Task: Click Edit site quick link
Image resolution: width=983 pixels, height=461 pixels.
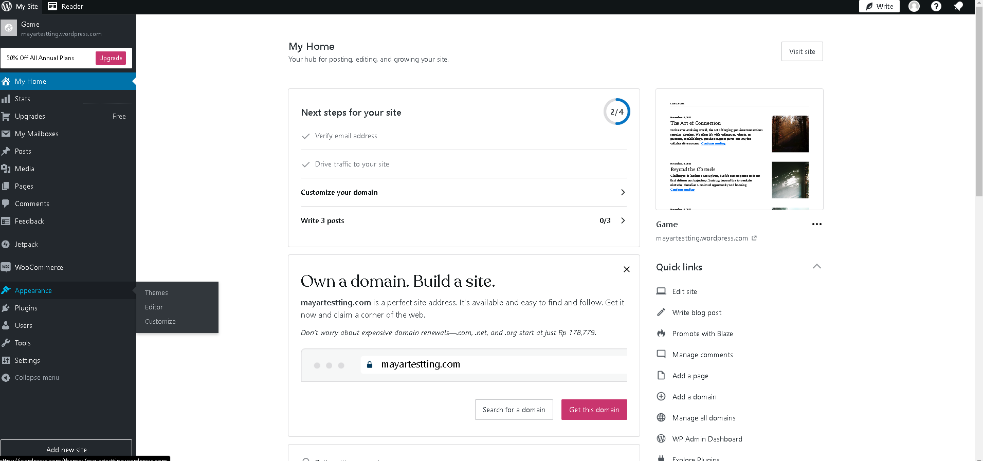Action: click(x=684, y=292)
